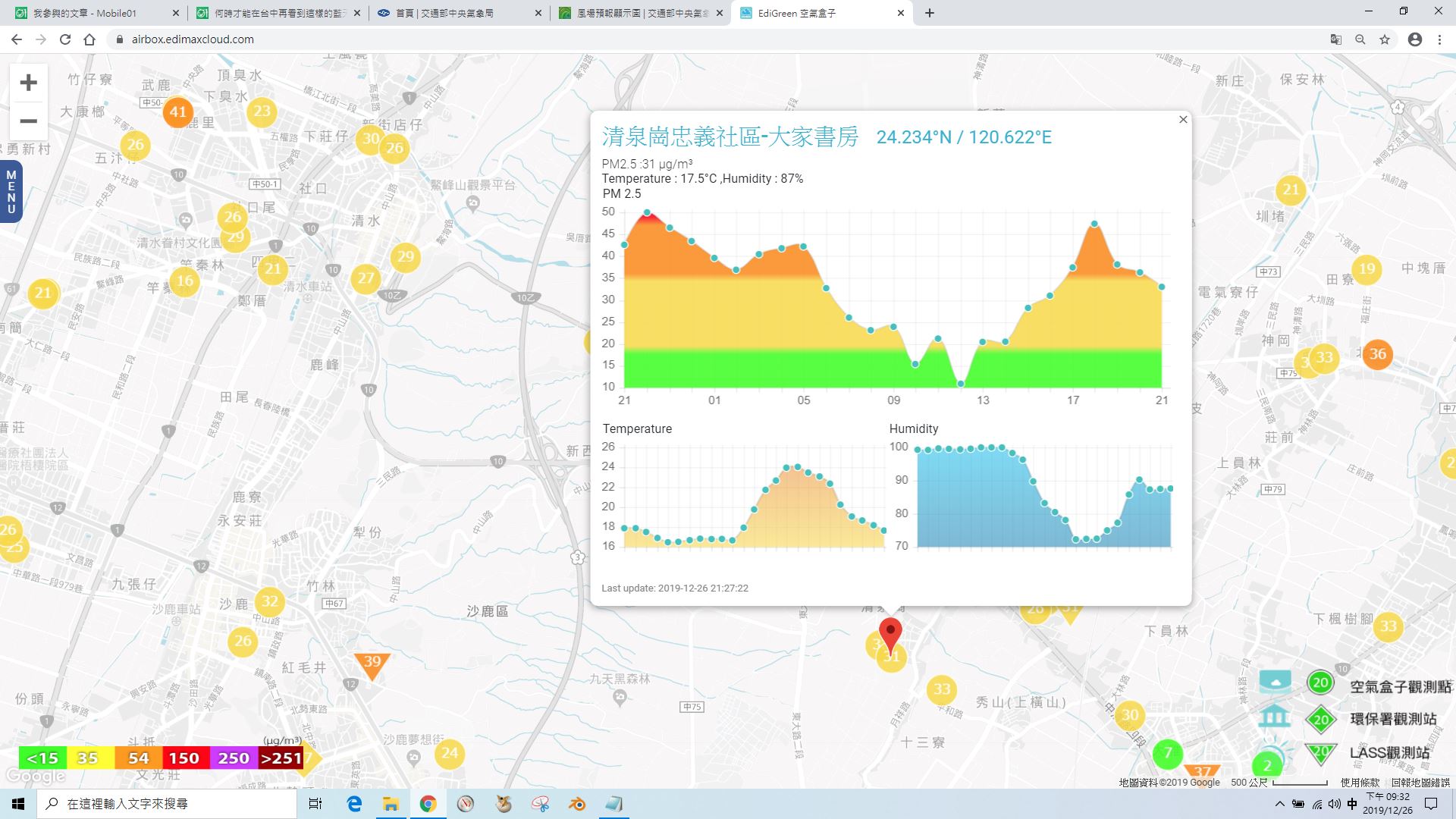Click the PM2.5 peak point near 50

tap(647, 213)
